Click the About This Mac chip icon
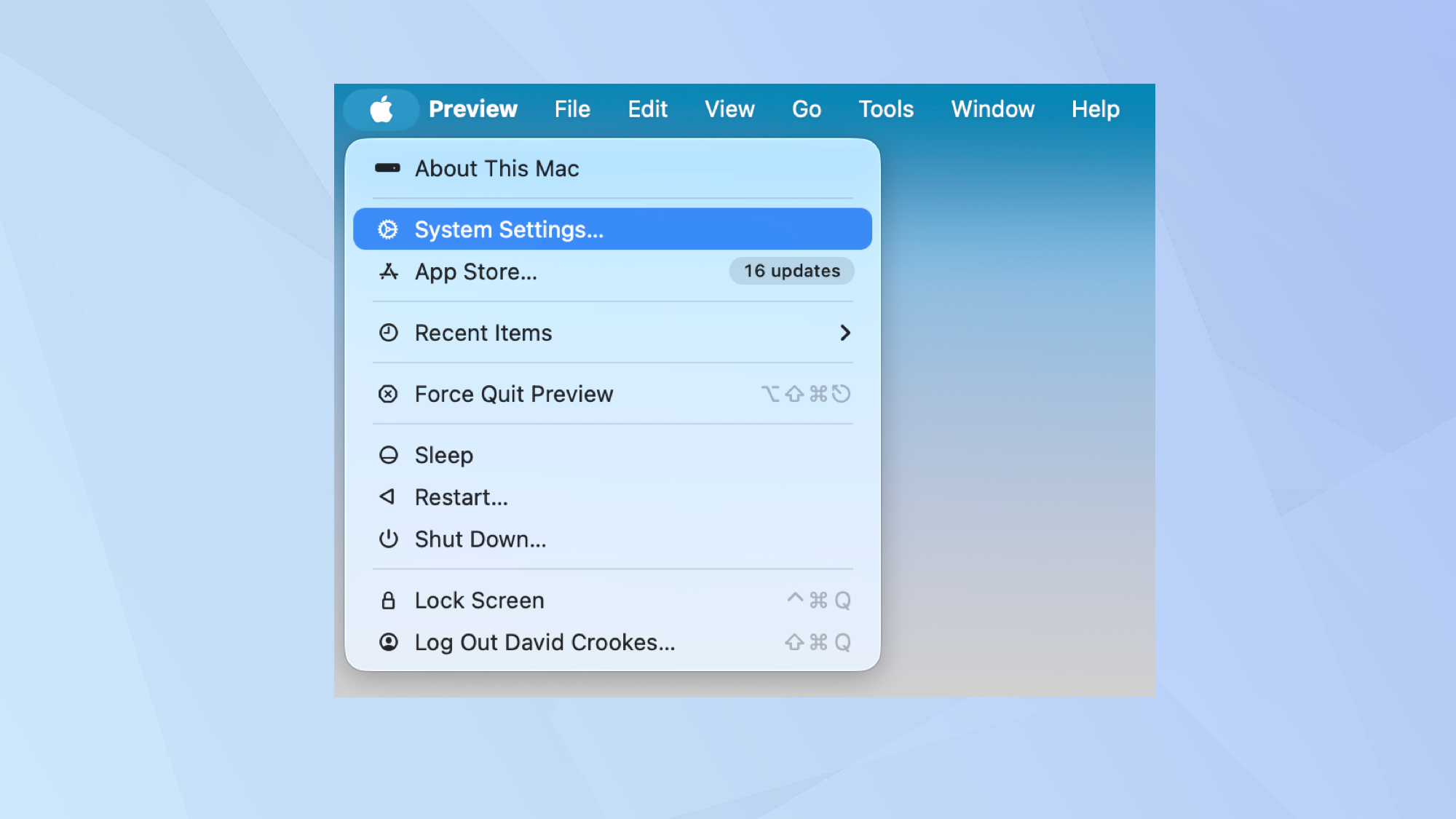 [389, 167]
